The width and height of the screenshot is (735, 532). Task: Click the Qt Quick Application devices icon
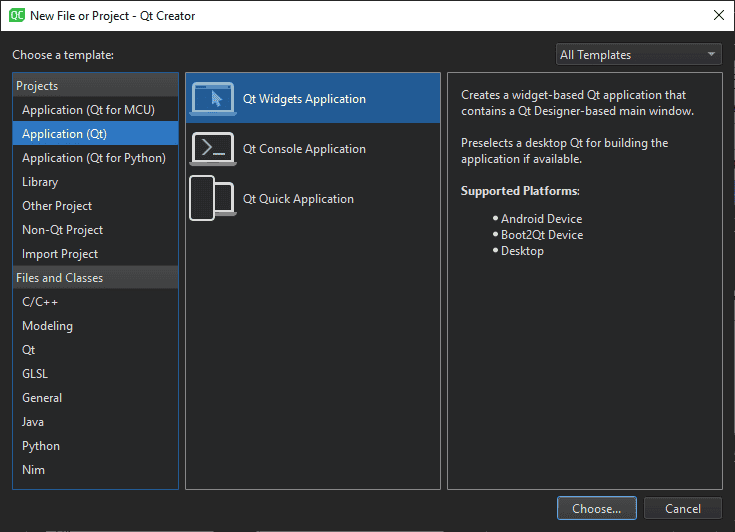213,198
